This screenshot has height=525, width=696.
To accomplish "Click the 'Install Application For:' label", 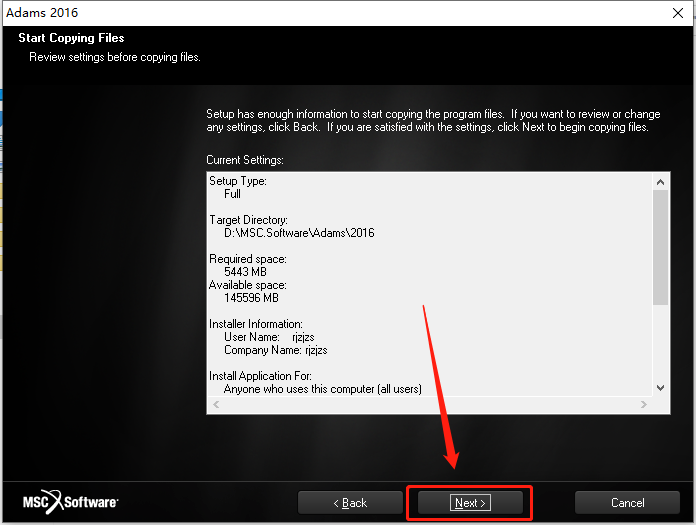I will [x=260, y=376].
